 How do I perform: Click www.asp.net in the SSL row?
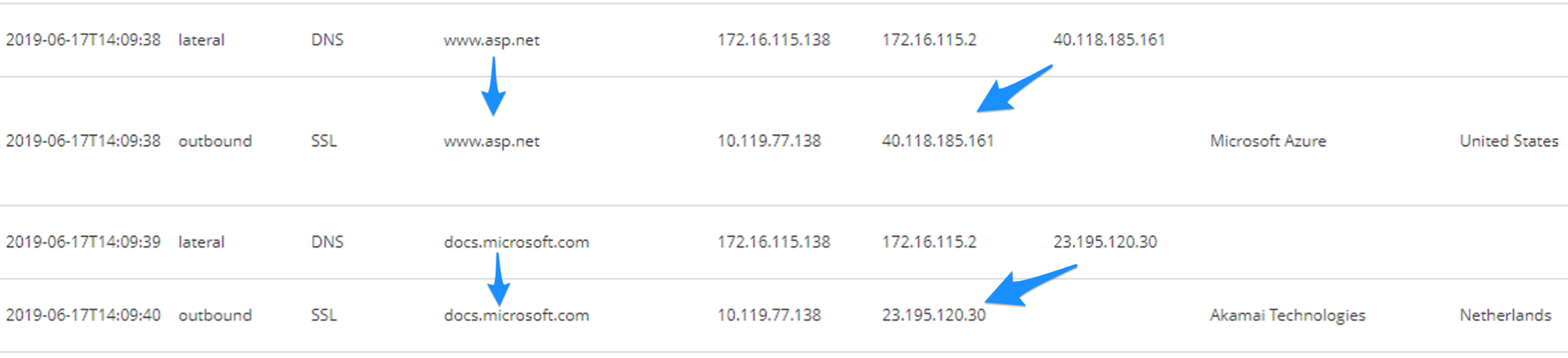(x=492, y=141)
